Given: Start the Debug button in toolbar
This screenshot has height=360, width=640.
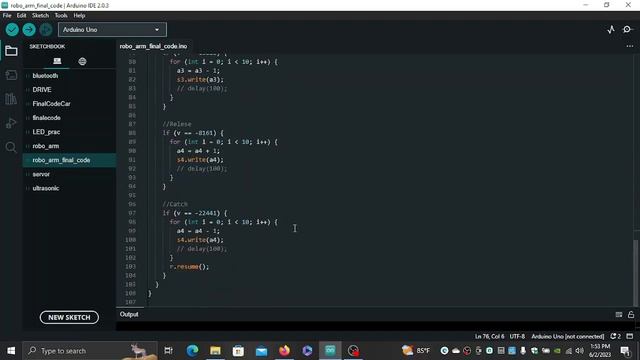Looking at the screenshot, I should pos(46,29).
